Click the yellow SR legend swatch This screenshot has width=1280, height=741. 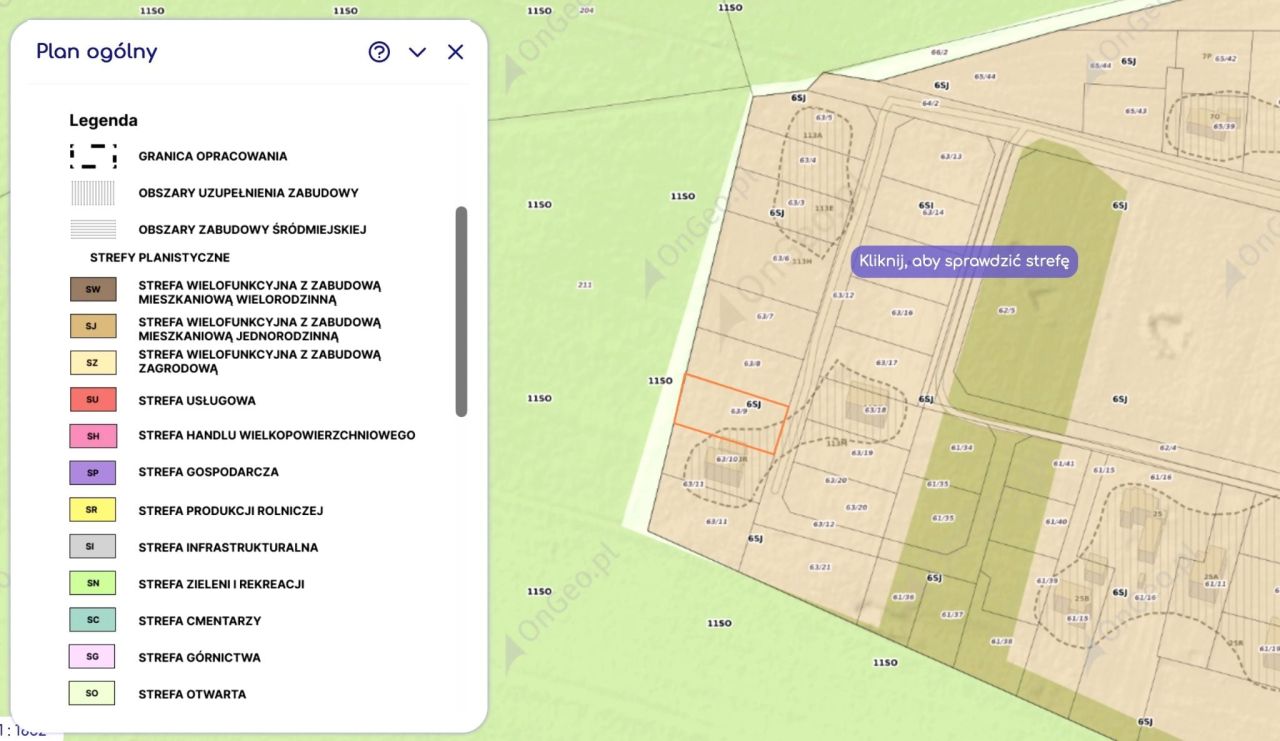[93, 510]
